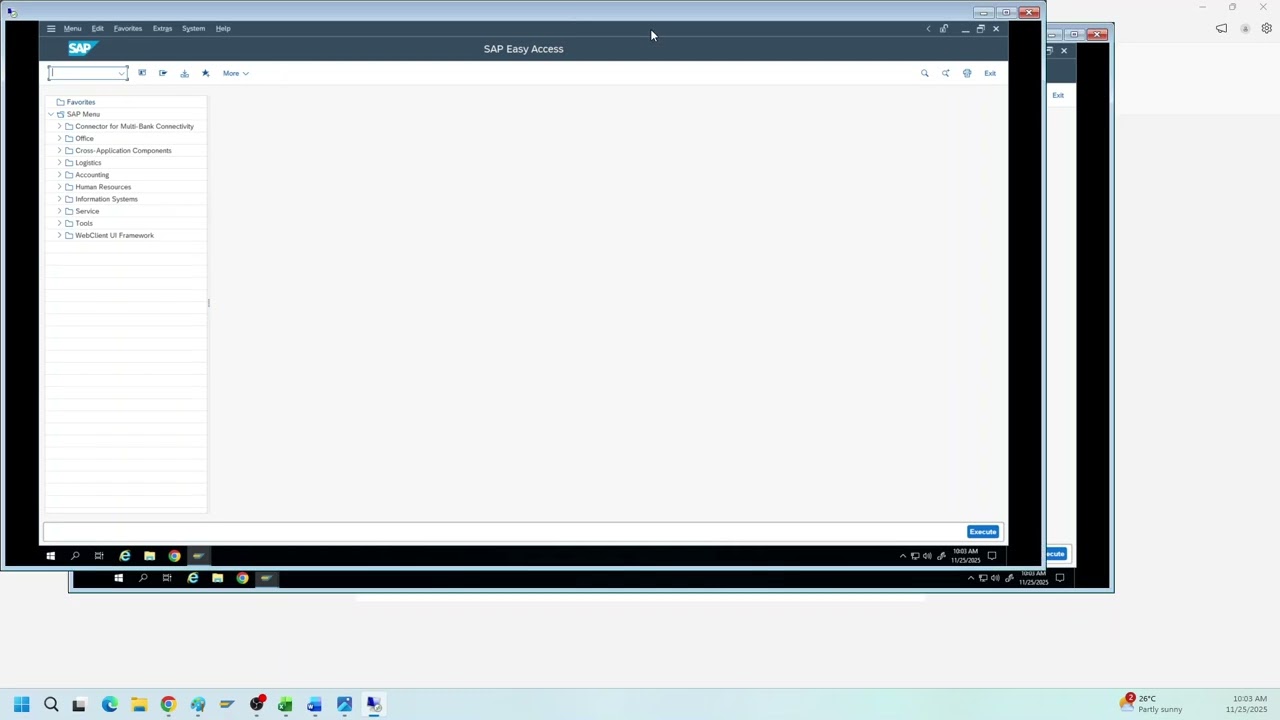Open the Favorites menu
The height and width of the screenshot is (720, 1280).
(x=127, y=29)
